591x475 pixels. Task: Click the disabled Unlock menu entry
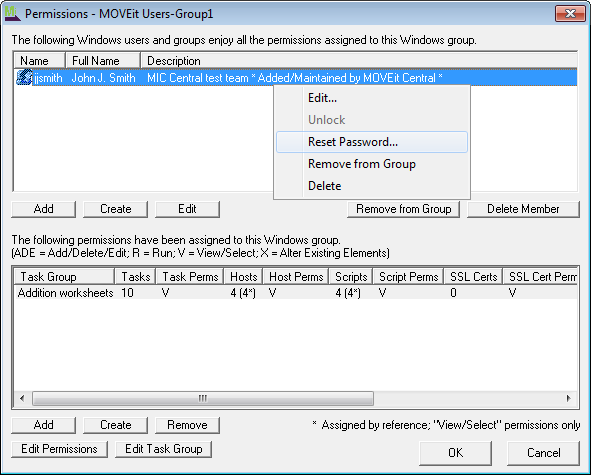[x=372, y=120]
